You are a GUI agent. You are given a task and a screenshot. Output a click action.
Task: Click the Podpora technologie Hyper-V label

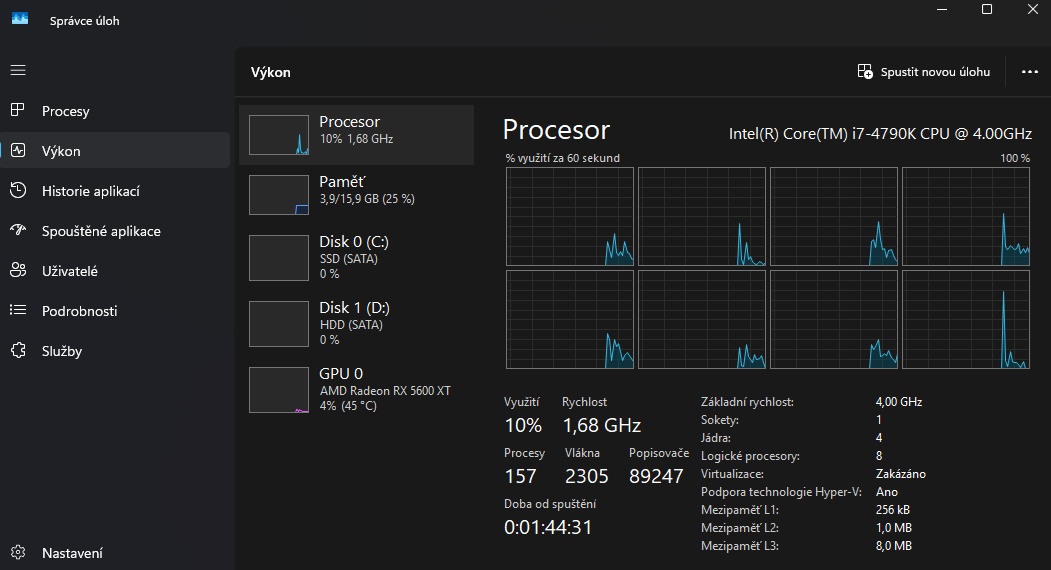(781, 492)
